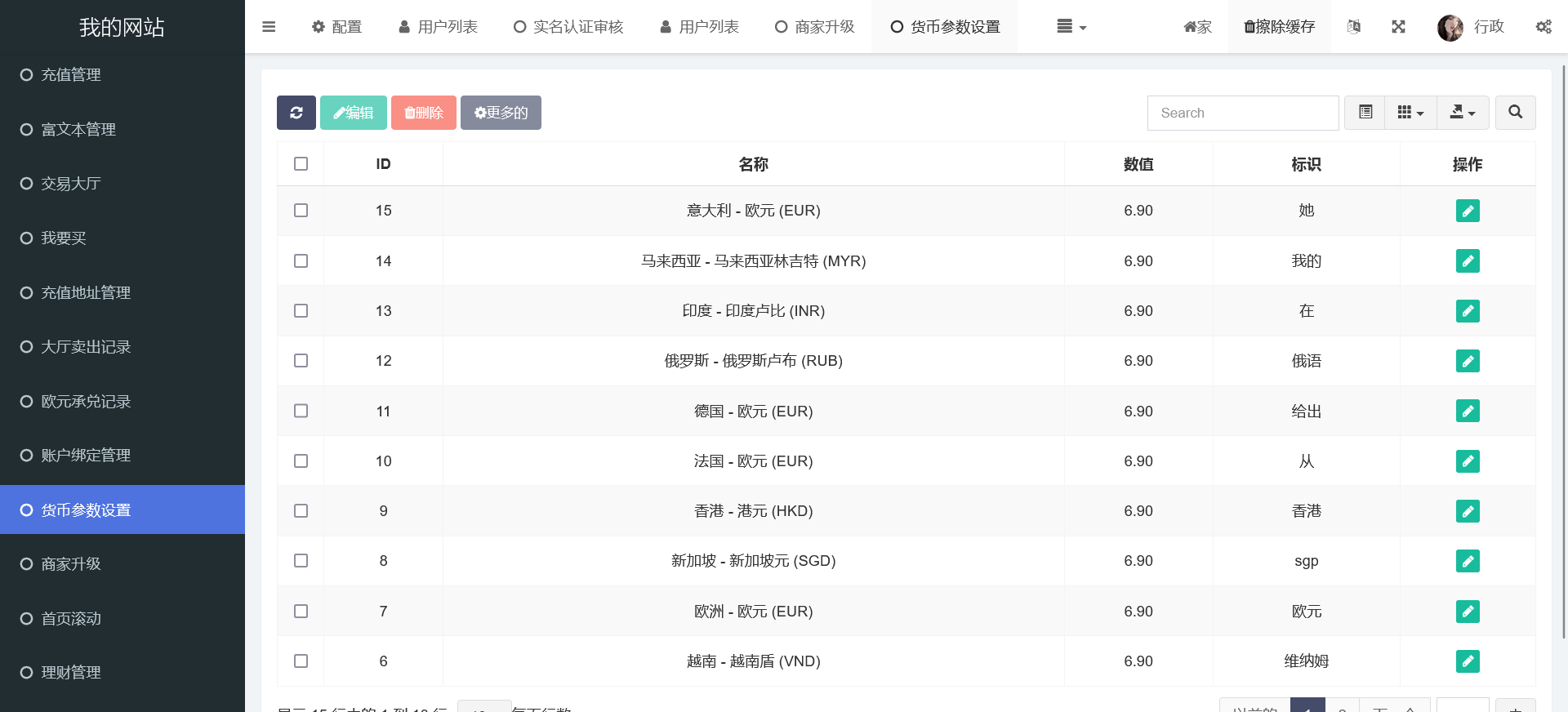The width and height of the screenshot is (1568, 712).
Task: Click the refresh table icon button
Action: [x=296, y=113]
